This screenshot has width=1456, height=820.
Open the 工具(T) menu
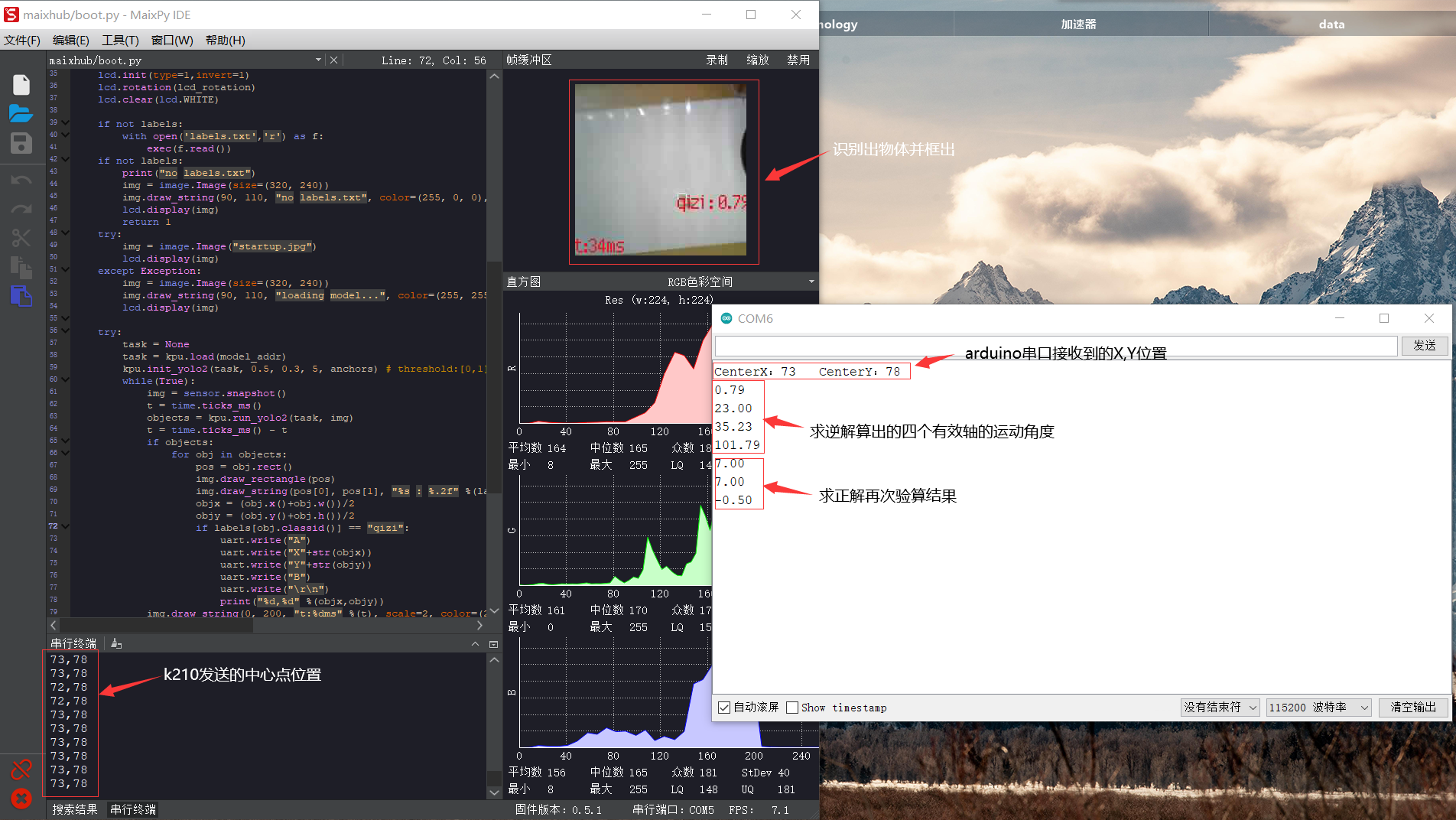tap(119, 40)
